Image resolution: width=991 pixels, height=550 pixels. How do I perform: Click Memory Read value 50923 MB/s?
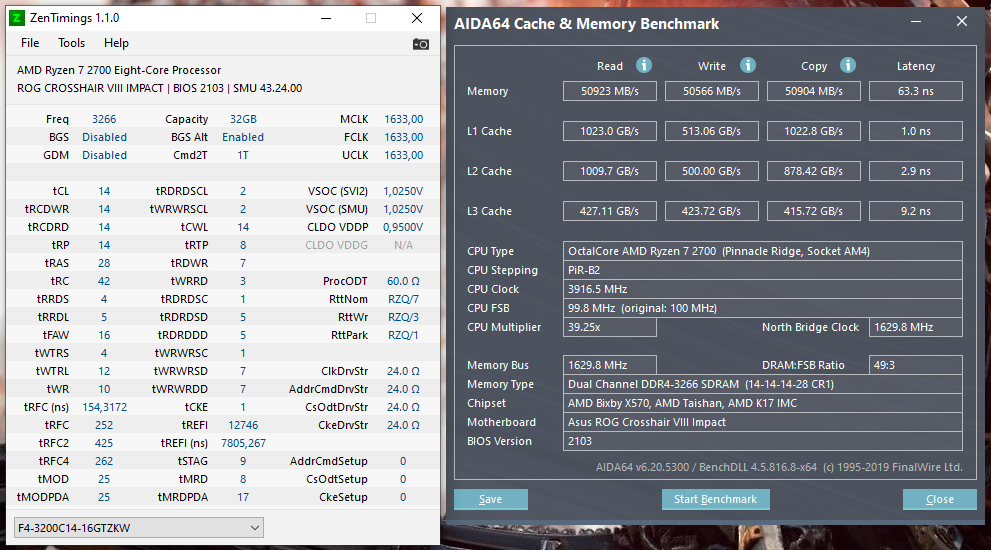click(x=610, y=91)
